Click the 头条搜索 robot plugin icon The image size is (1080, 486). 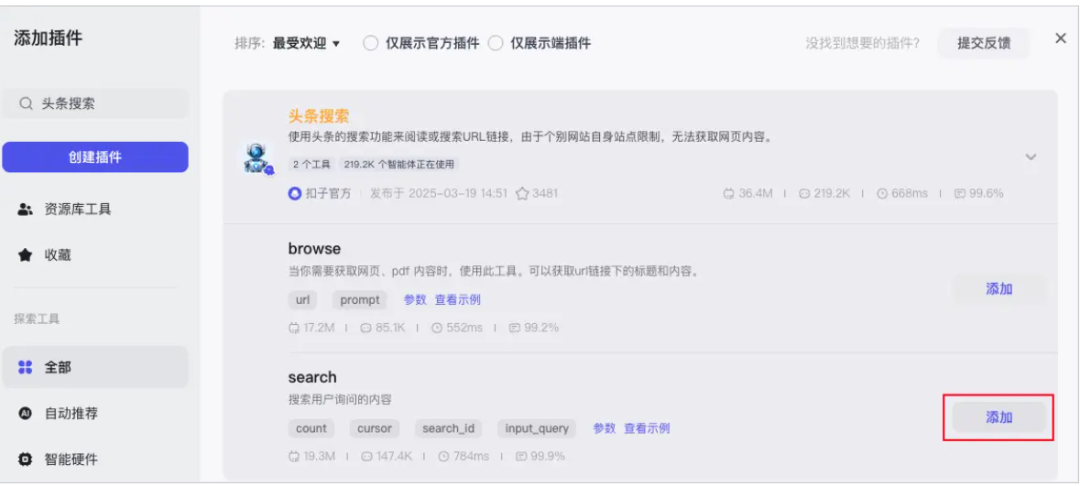259,158
